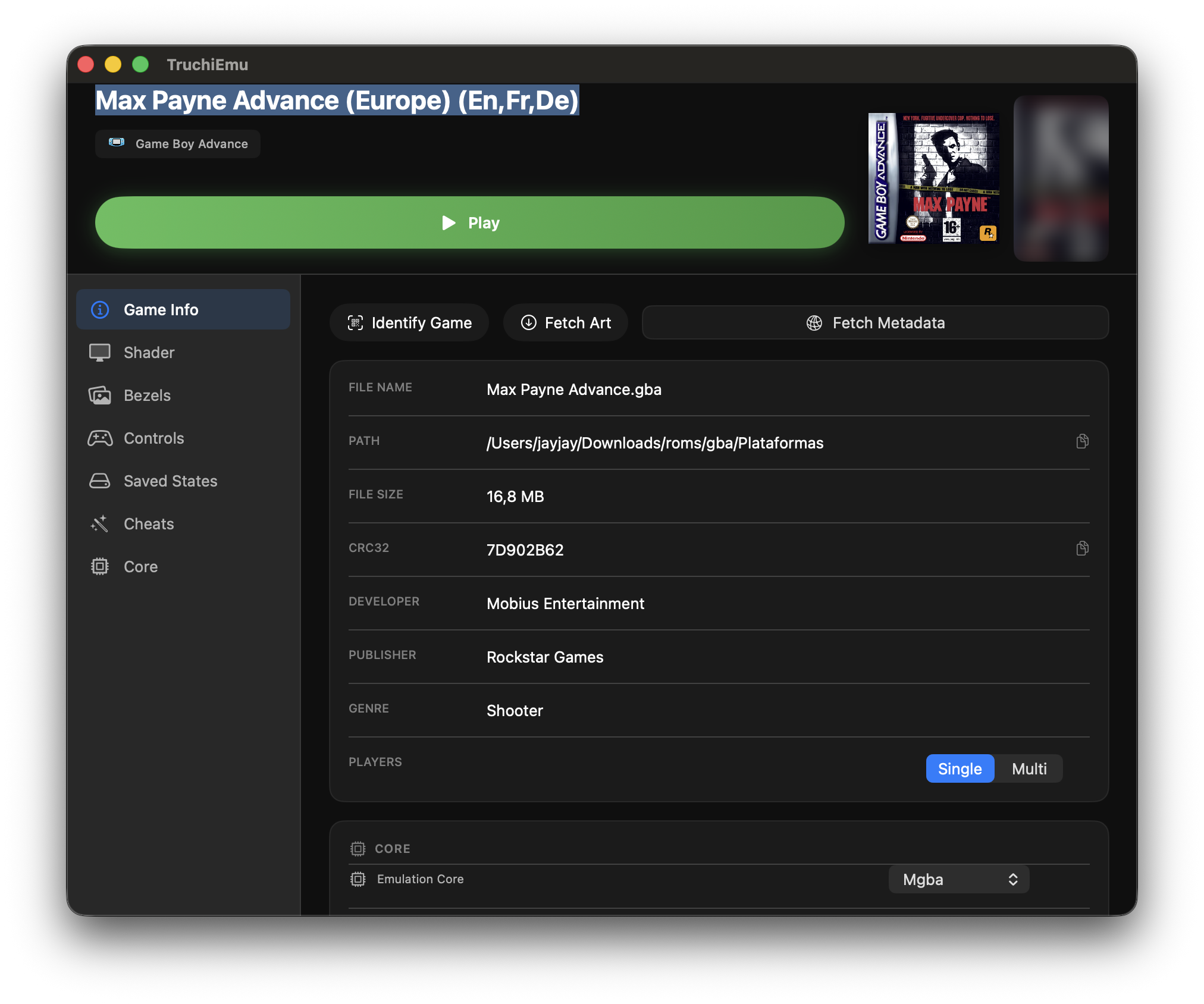The height and width of the screenshot is (1004, 1204).
Task: Click the Core chip icon in sidebar
Action: 100,567
